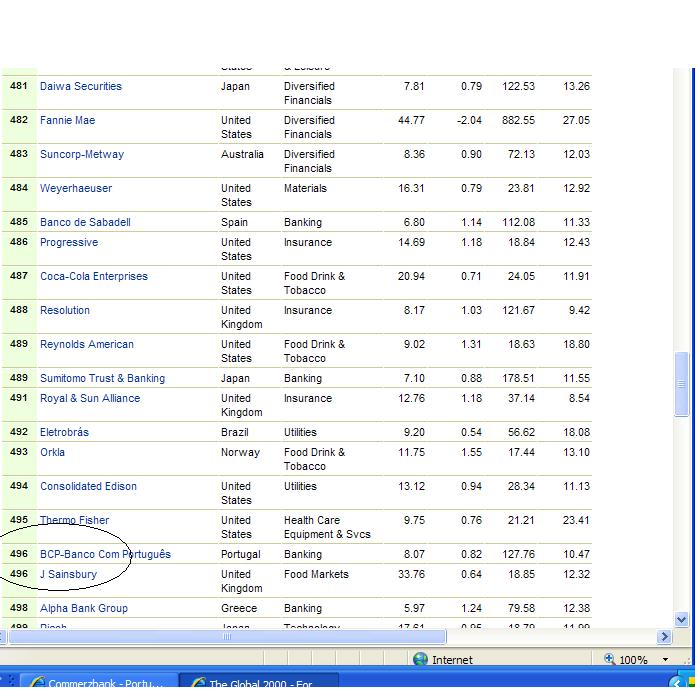Select Consolidated Edison assets value 28.34
697x689 pixels.
pyautogui.click(x=521, y=486)
